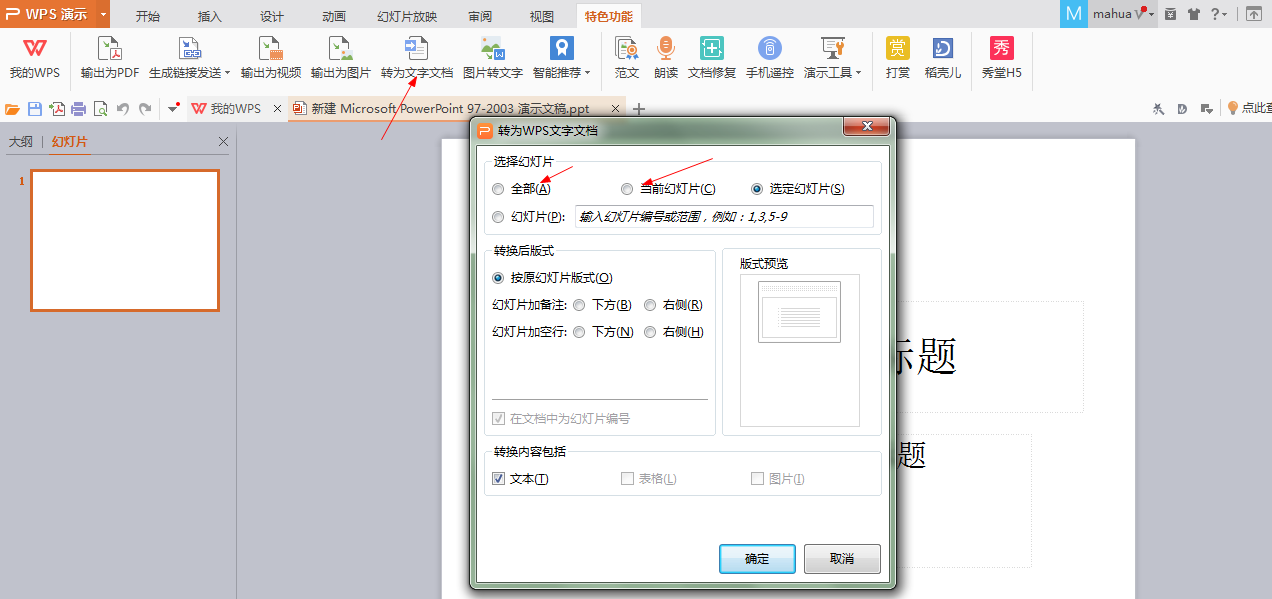Add a new document tab with plus
The width and height of the screenshot is (1272, 599).
pyautogui.click(x=640, y=108)
